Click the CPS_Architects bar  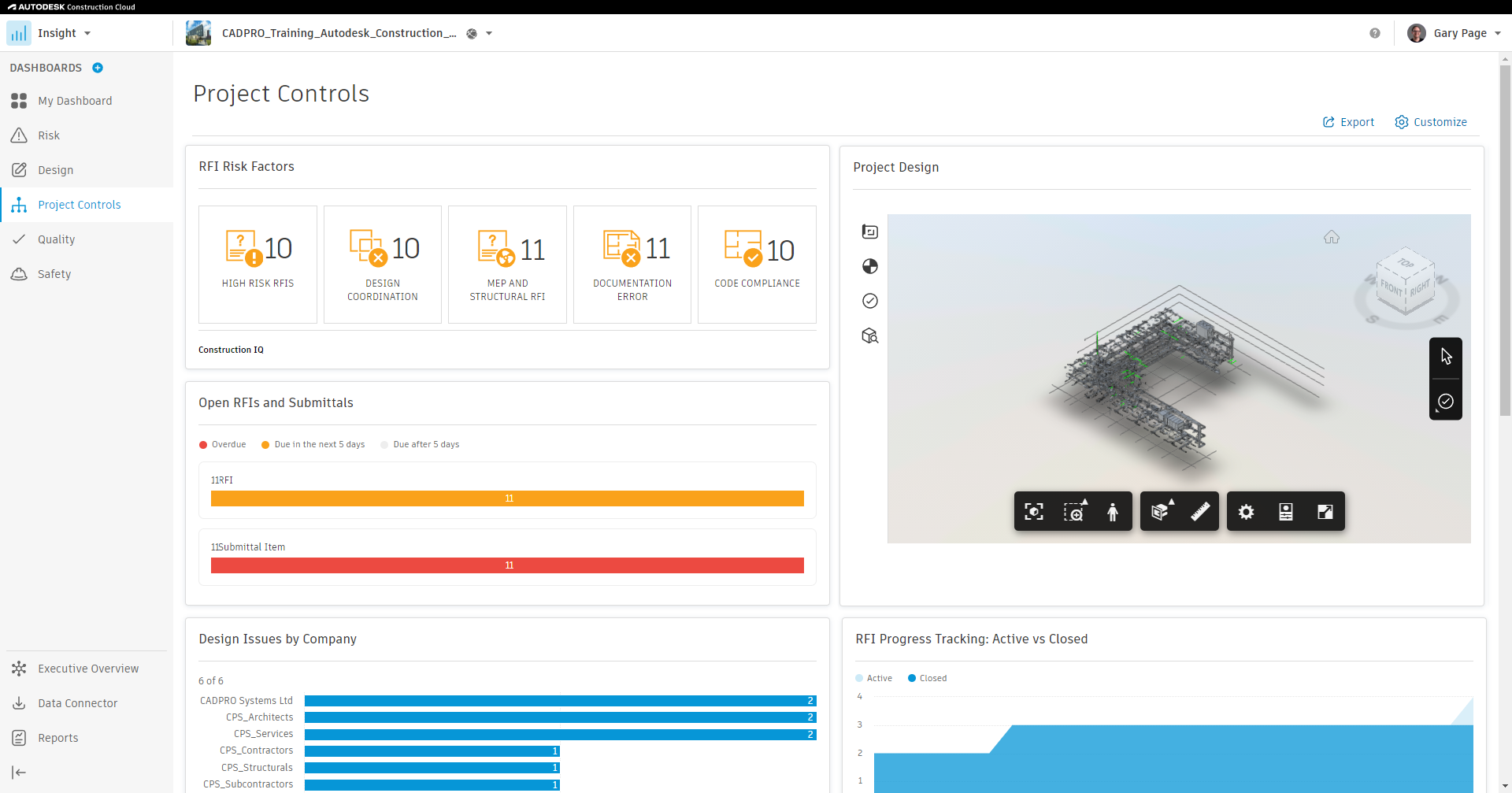[561, 717]
